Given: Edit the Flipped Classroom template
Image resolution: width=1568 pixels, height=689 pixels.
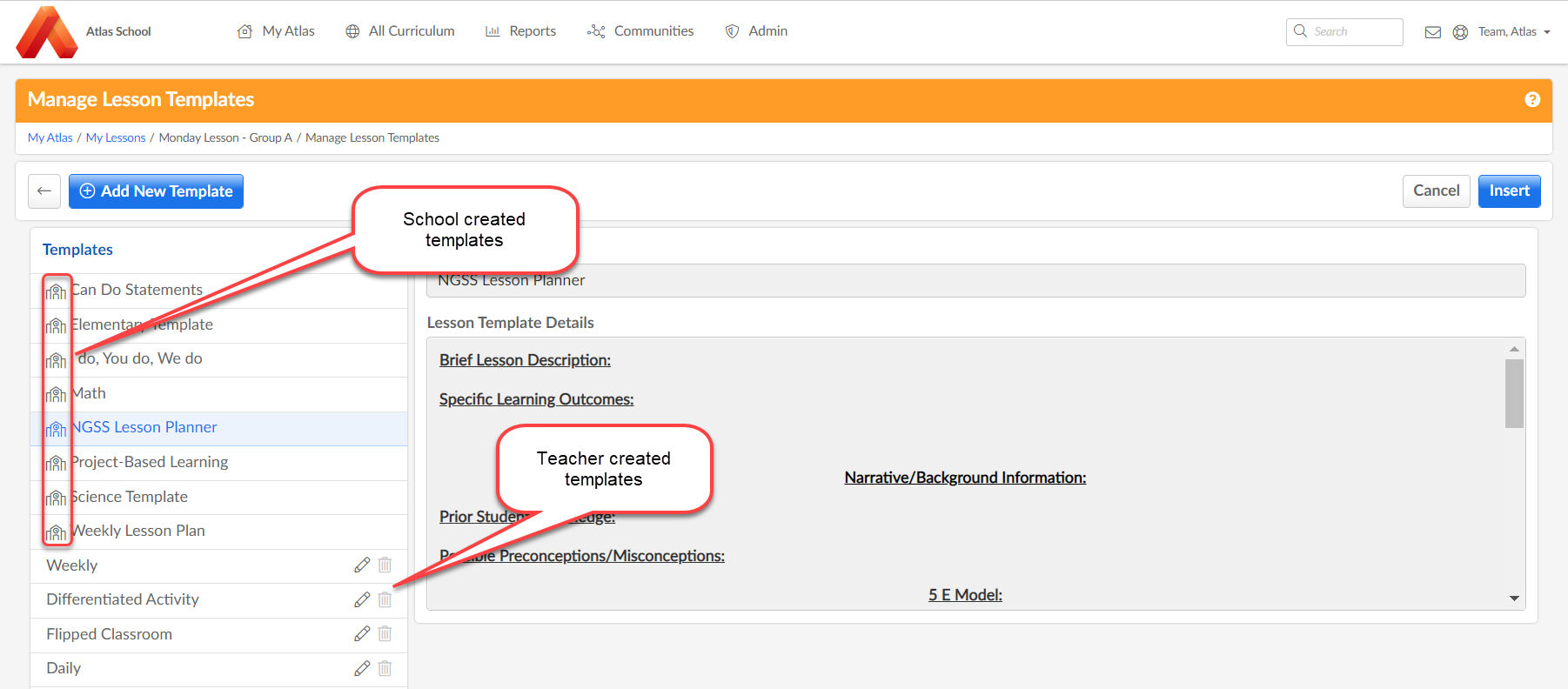Looking at the screenshot, I should pyautogui.click(x=362, y=634).
